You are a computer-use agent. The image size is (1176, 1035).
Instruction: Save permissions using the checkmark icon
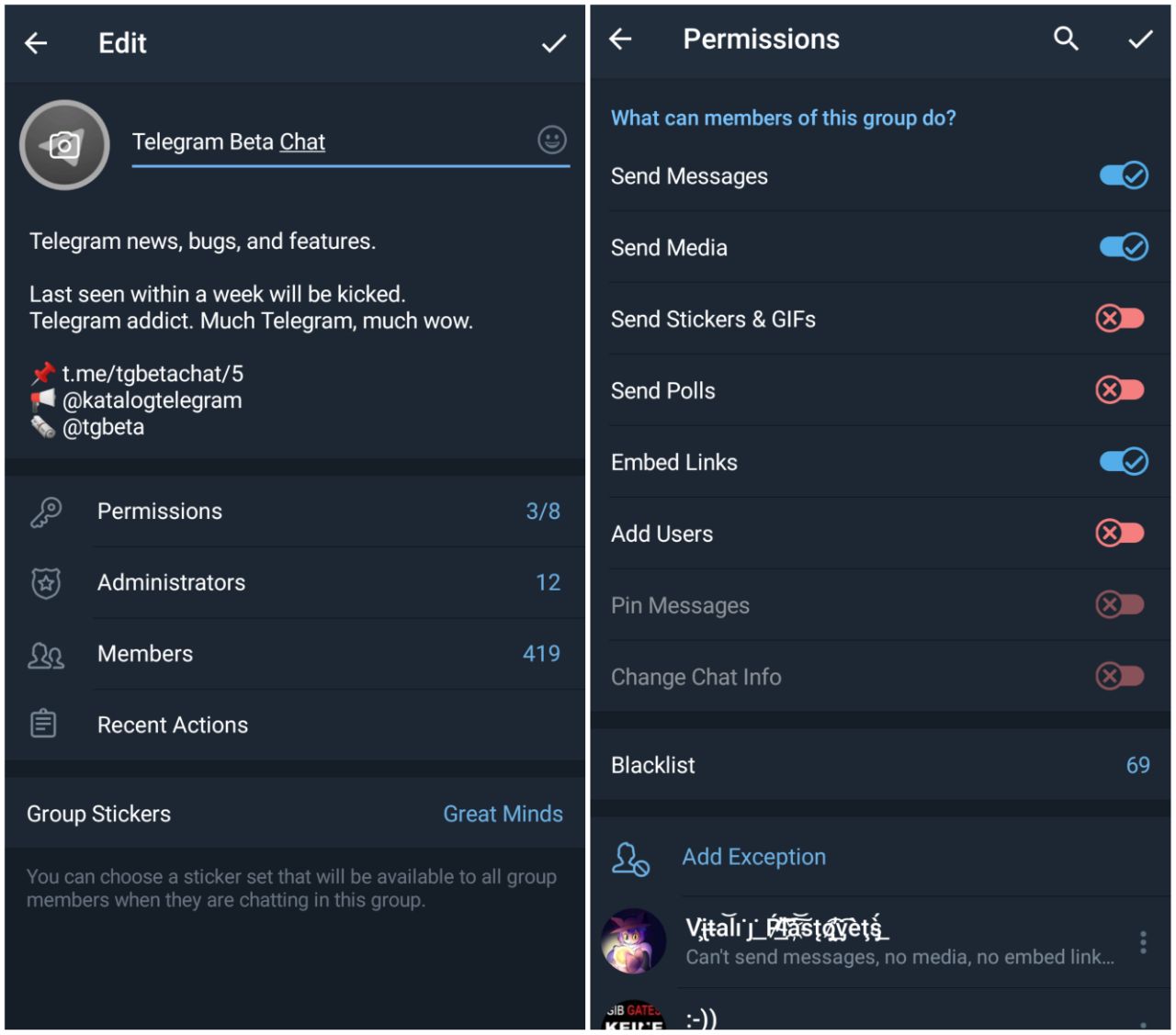[x=1139, y=39]
